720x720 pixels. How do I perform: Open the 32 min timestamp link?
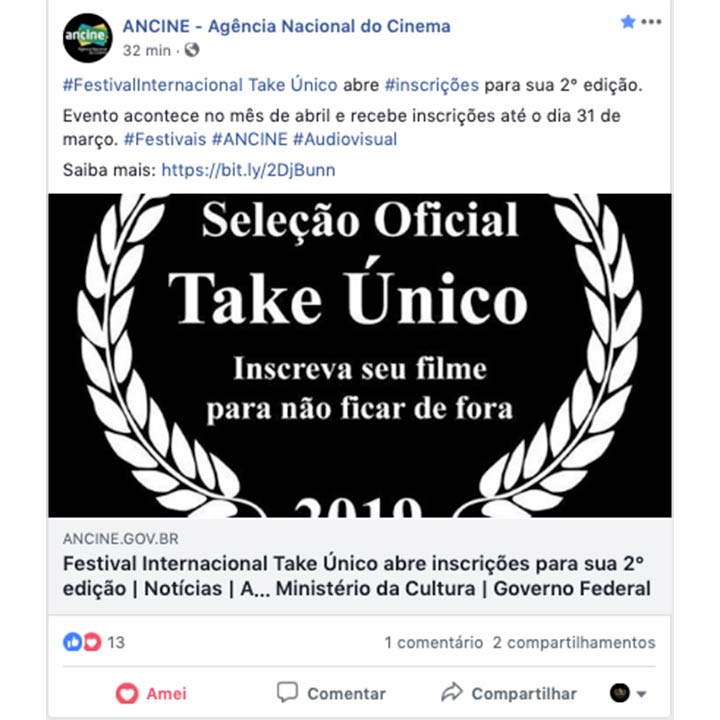click(146, 51)
